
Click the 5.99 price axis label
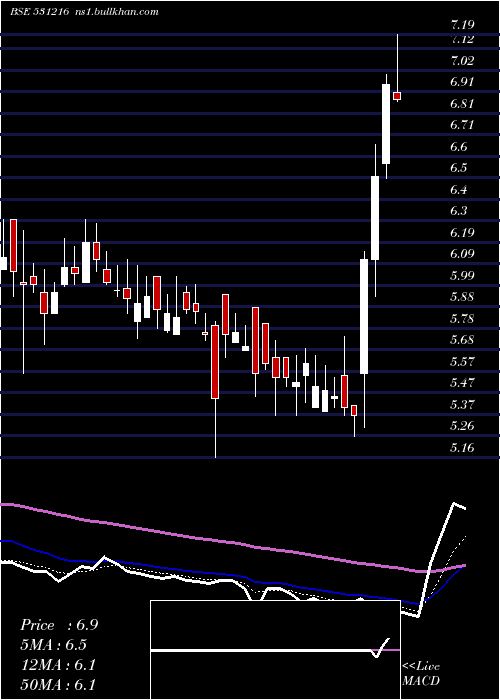point(462,275)
